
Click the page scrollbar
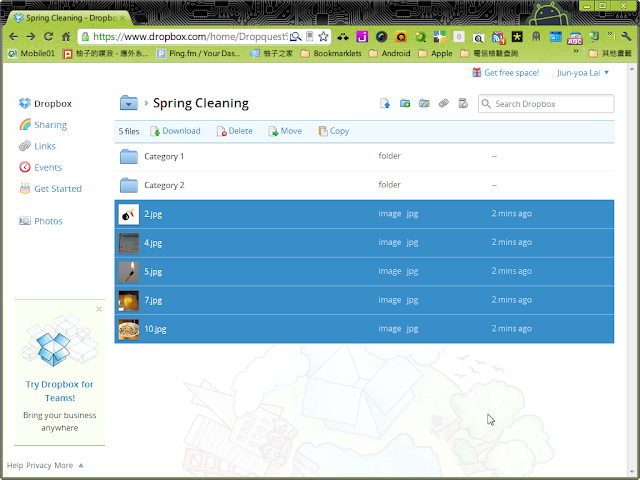tap(632, 269)
